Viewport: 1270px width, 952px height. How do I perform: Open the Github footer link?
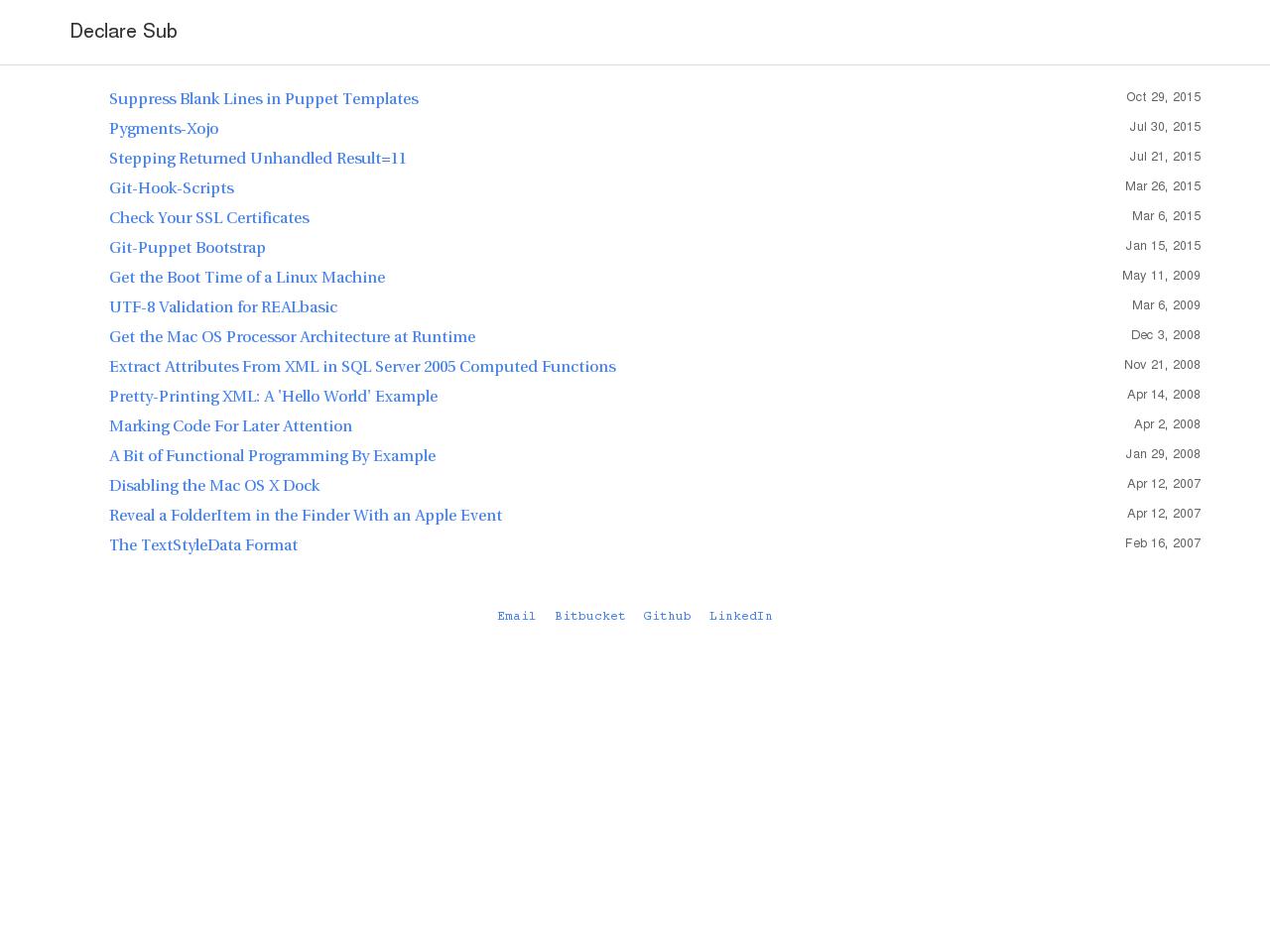(667, 617)
